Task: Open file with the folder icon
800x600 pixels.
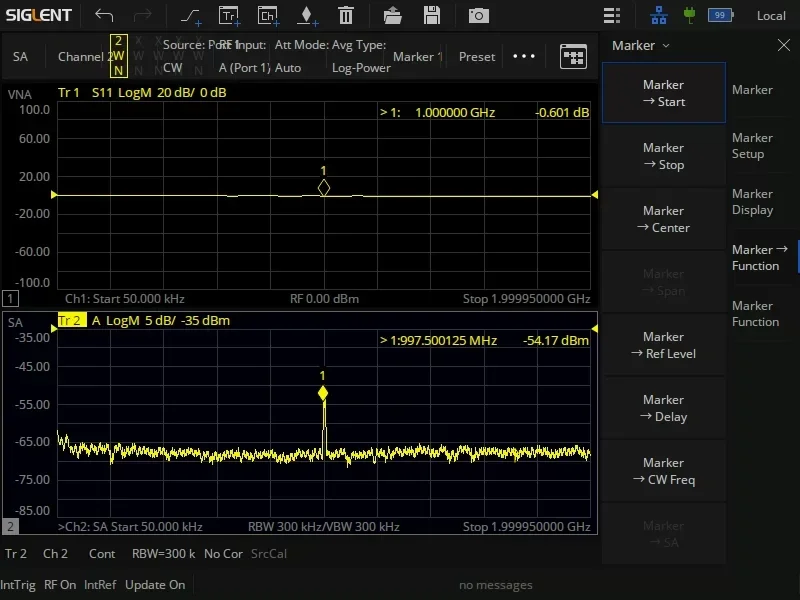Action: (393, 15)
